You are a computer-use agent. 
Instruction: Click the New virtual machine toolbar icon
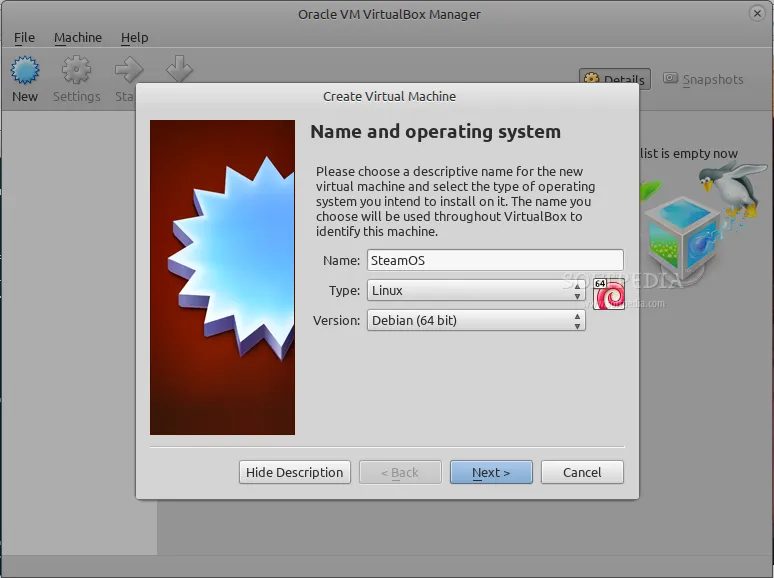coord(25,71)
